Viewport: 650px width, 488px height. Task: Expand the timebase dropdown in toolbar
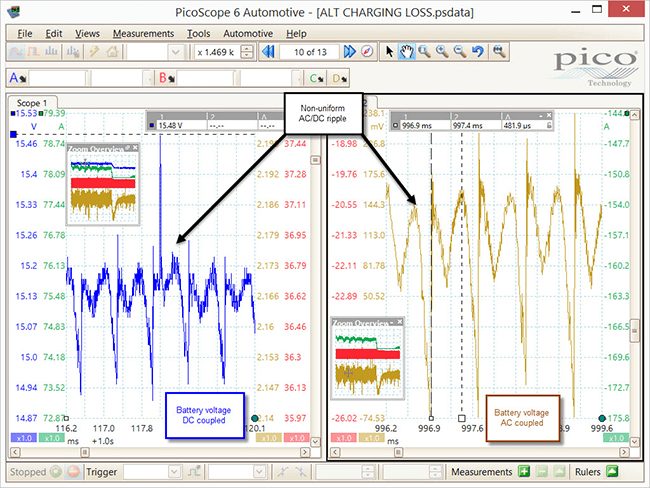[x=176, y=52]
